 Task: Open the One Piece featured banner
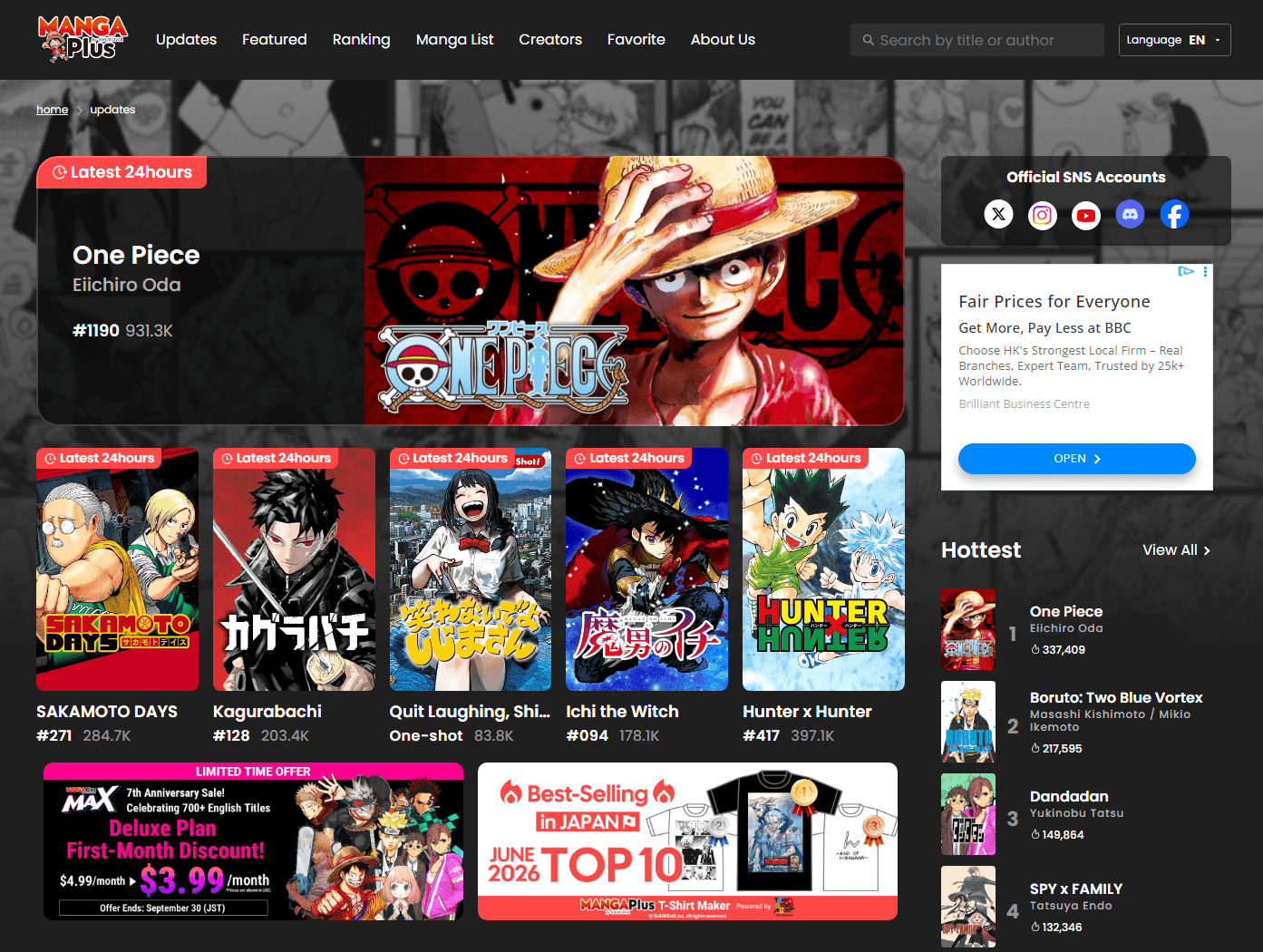click(471, 291)
